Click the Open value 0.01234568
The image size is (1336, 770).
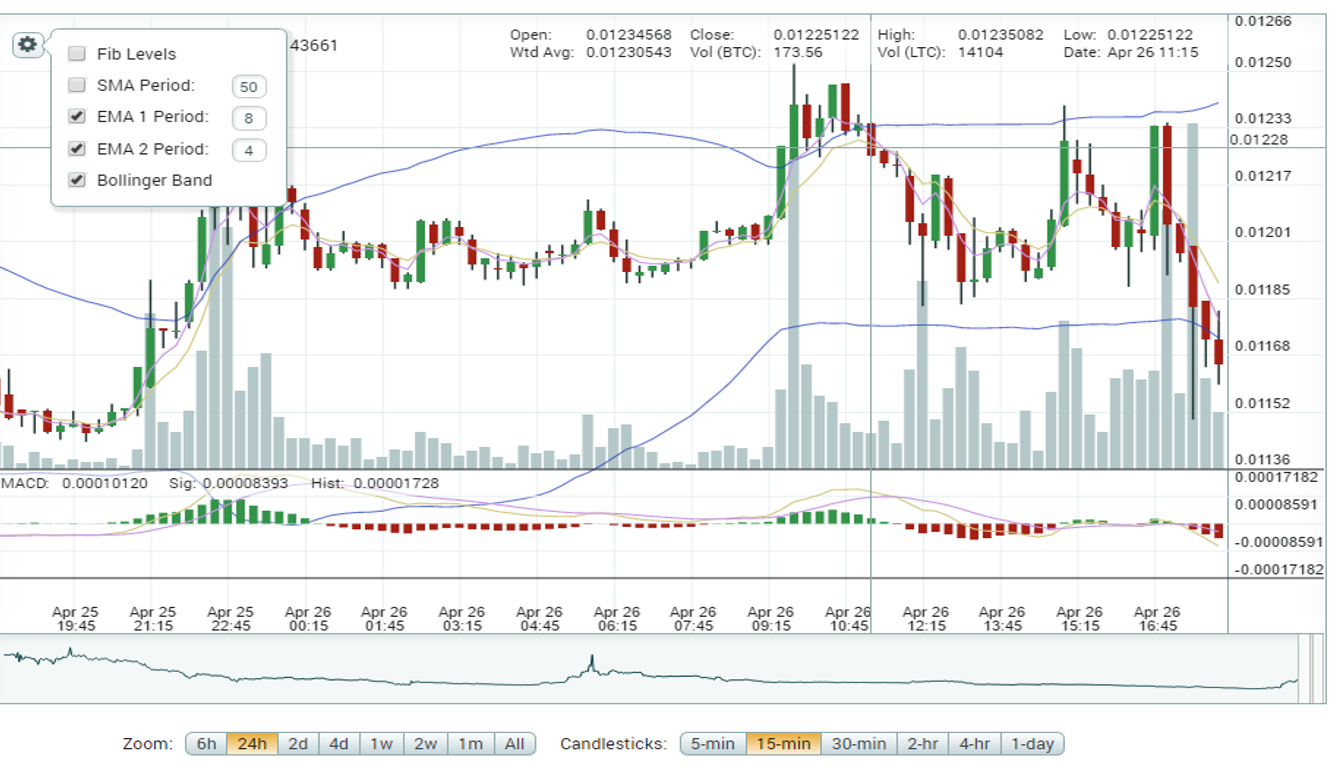click(629, 35)
